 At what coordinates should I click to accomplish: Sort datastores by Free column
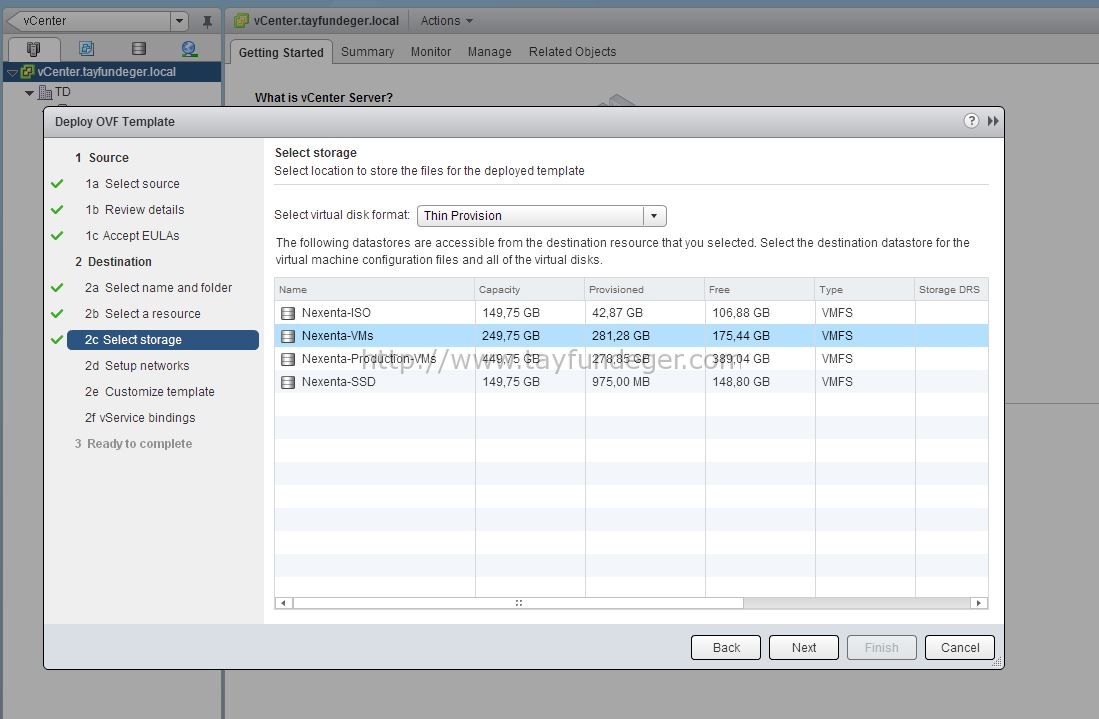tap(760, 289)
